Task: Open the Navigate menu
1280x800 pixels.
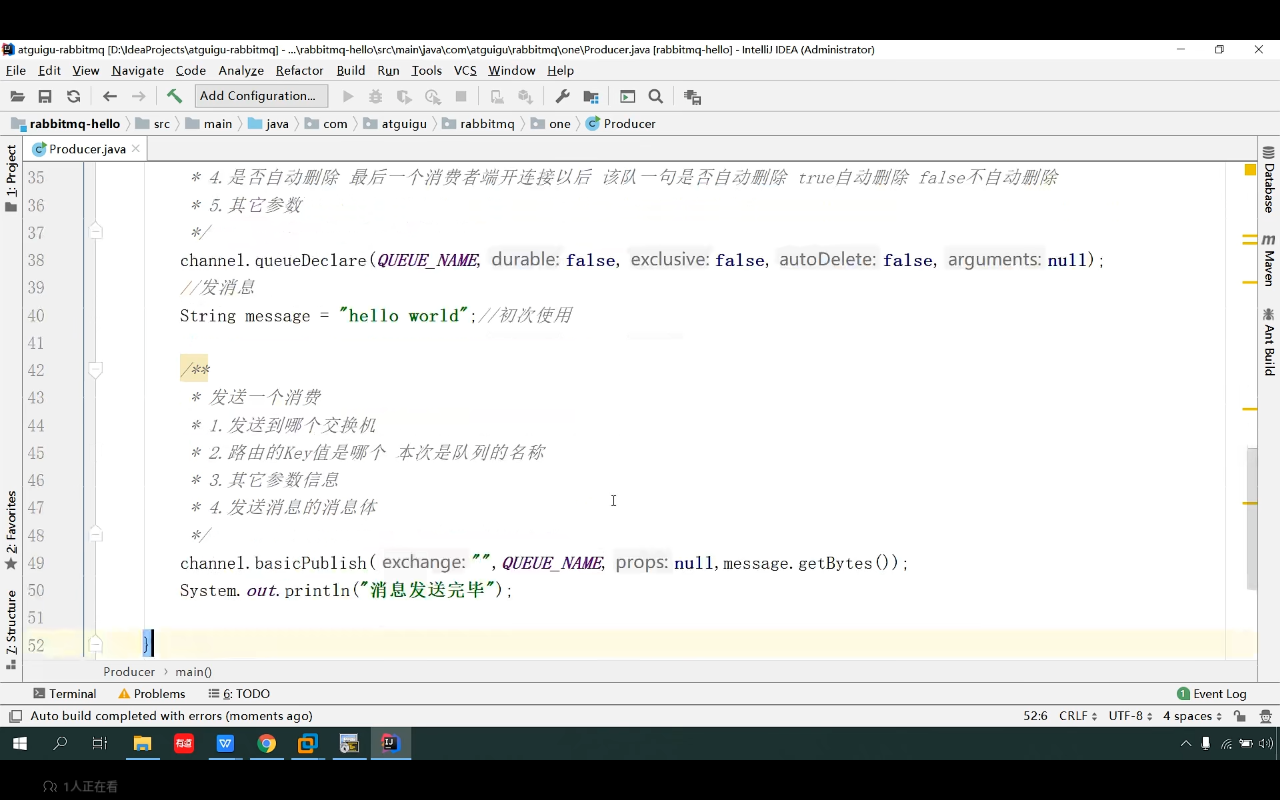Action: [x=138, y=70]
